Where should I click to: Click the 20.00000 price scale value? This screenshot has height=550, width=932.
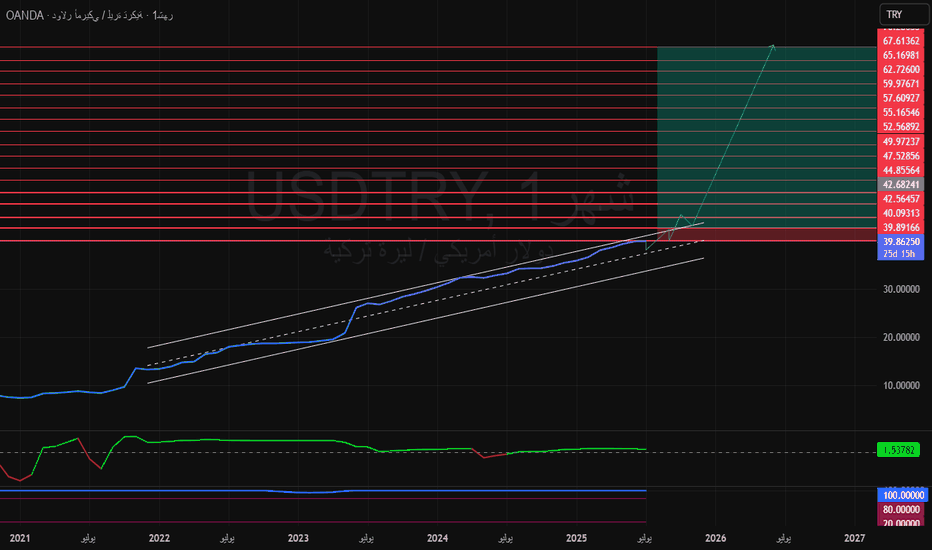click(x=901, y=337)
